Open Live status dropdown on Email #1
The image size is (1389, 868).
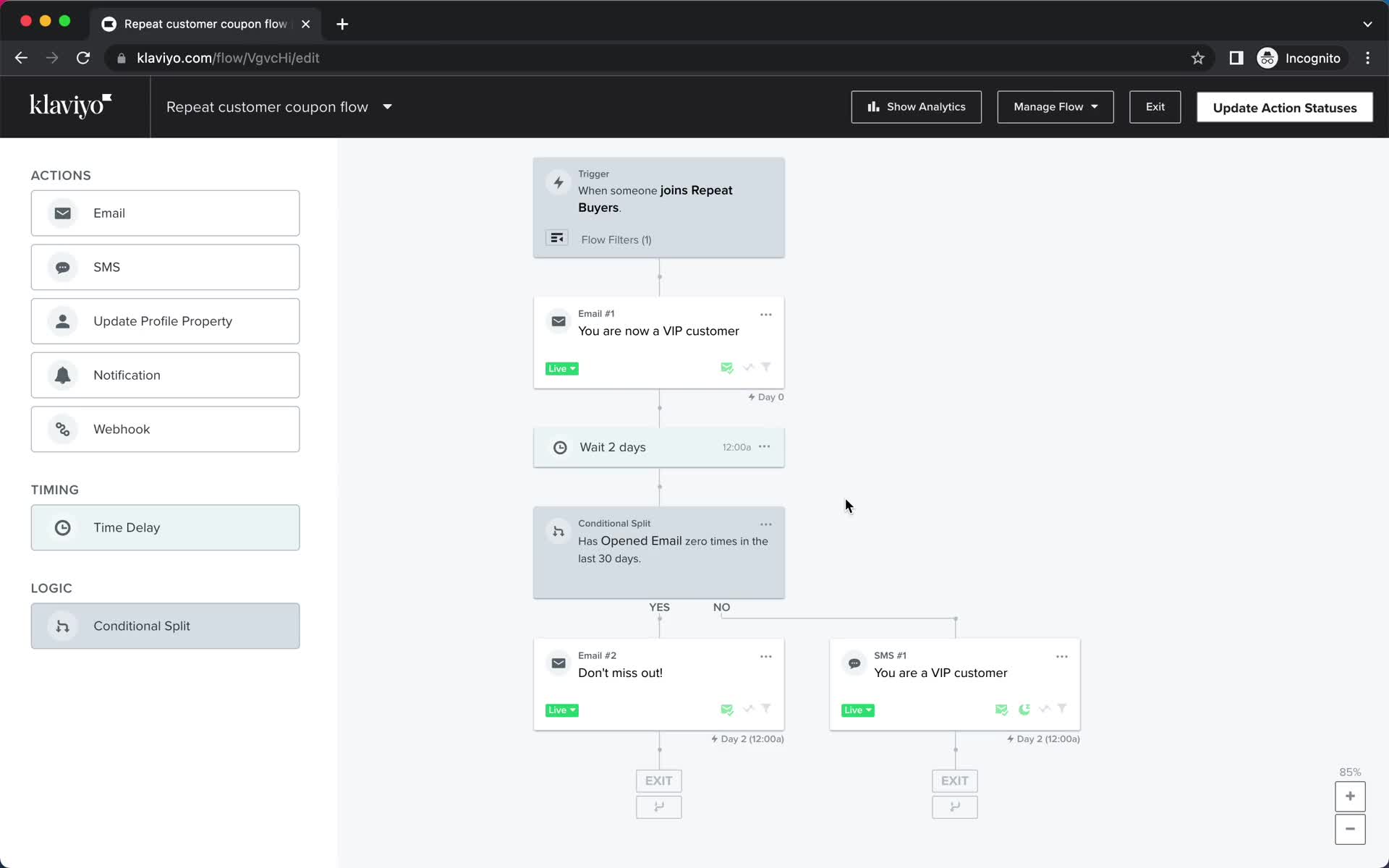562,369
